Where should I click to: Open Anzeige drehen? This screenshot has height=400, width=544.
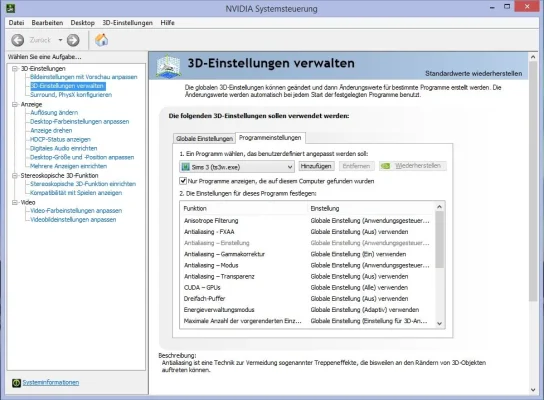coord(51,130)
